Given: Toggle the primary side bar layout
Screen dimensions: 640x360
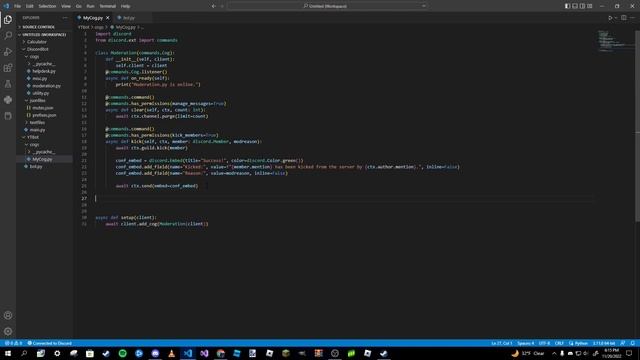Looking at the screenshot, I should (567, 6).
